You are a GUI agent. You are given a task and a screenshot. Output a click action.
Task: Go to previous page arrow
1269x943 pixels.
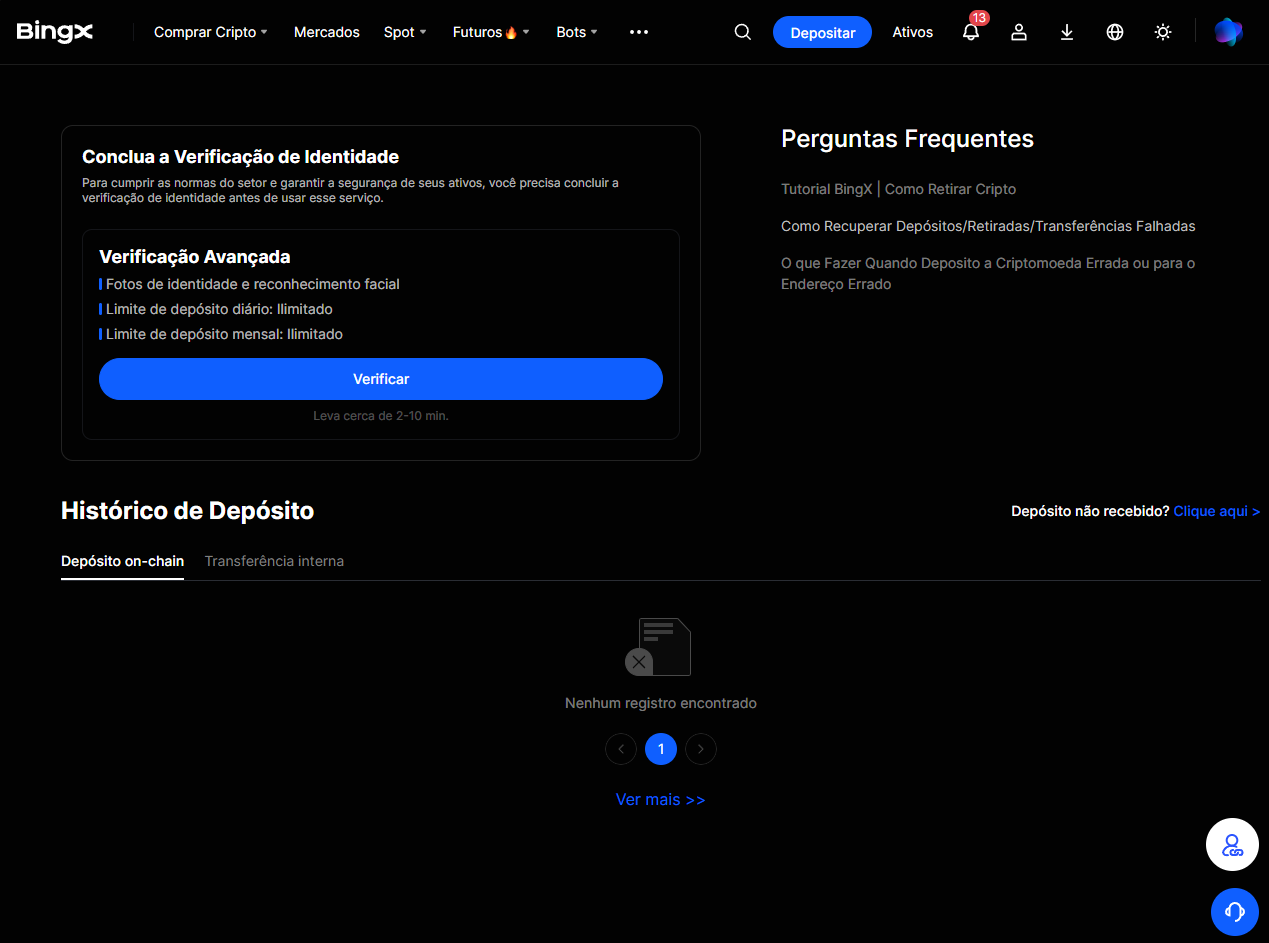point(621,749)
